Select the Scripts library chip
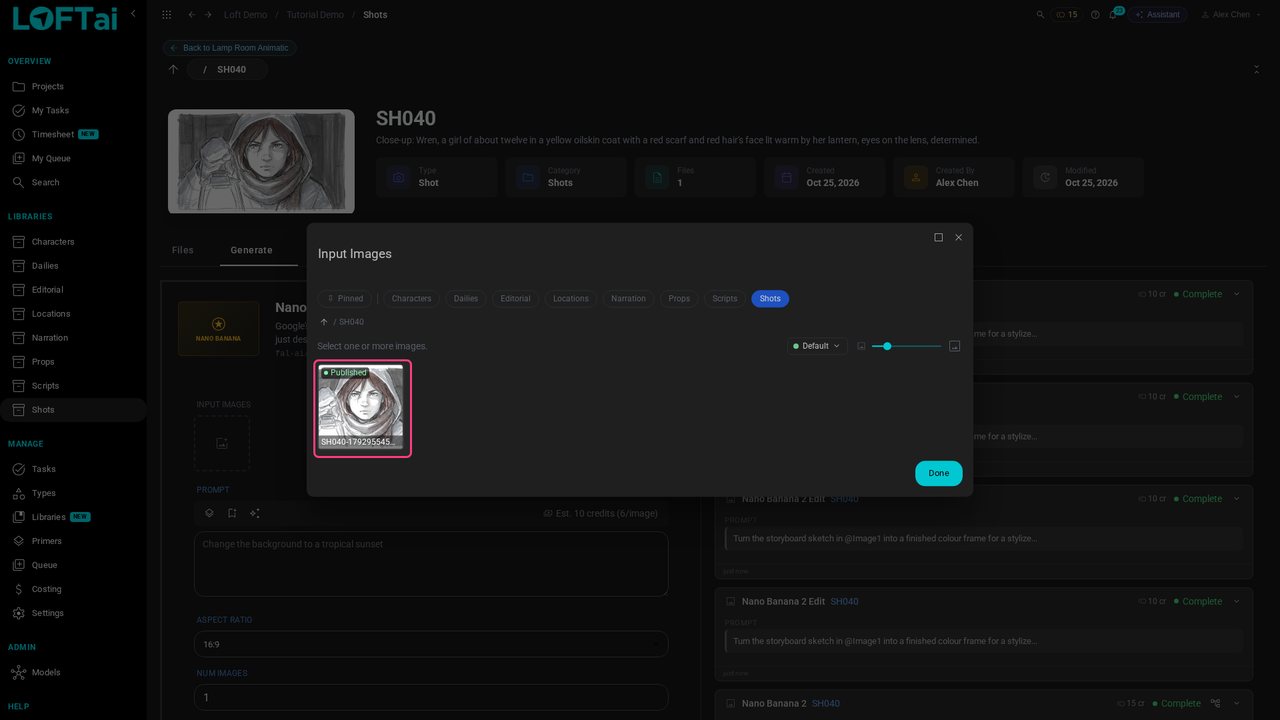Viewport: 1280px width, 720px height. click(725, 298)
